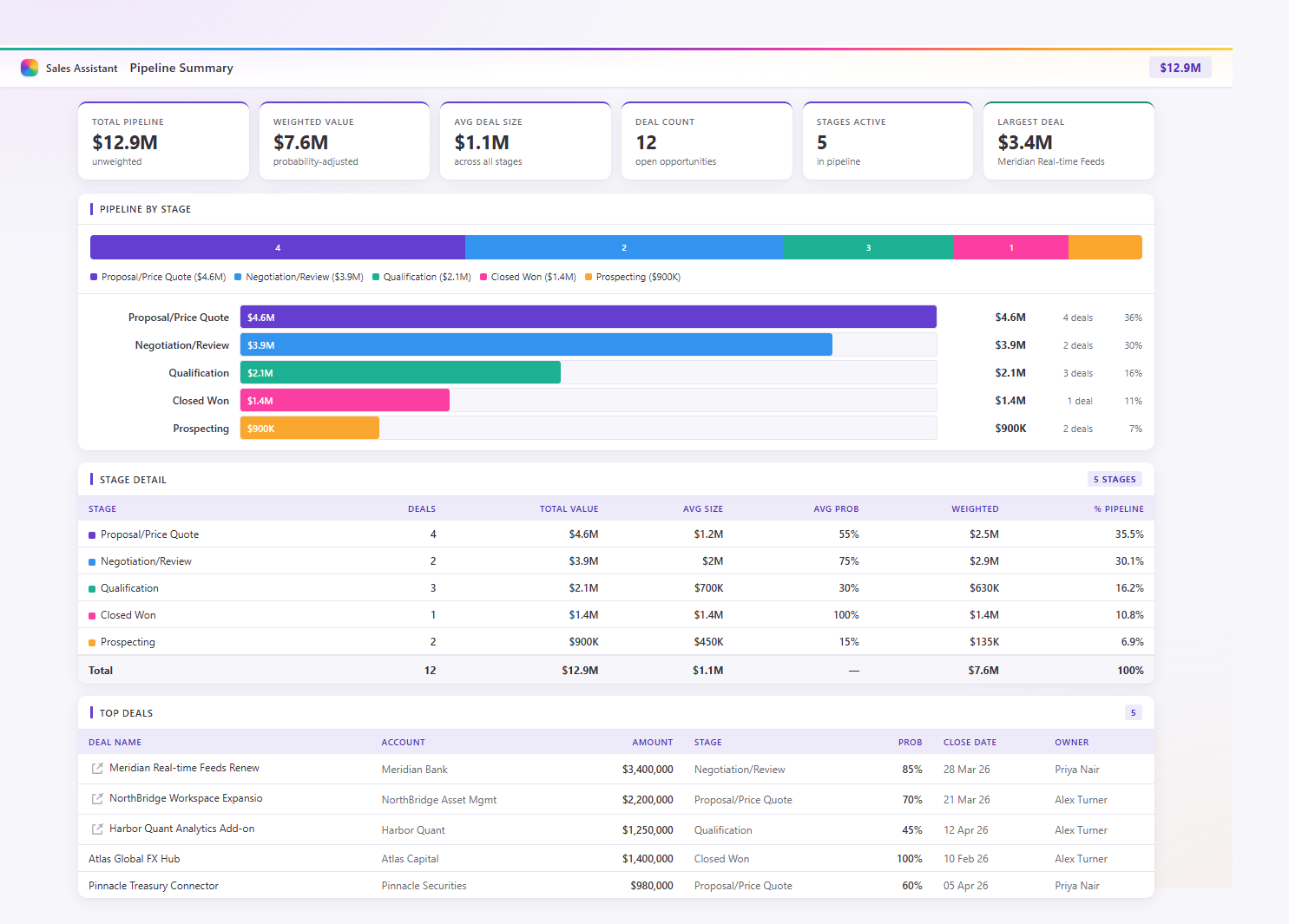Viewport: 1289px width, 924px height.
Task: Click NorthBridge Asset Mgmt account cell
Action: pos(439,800)
